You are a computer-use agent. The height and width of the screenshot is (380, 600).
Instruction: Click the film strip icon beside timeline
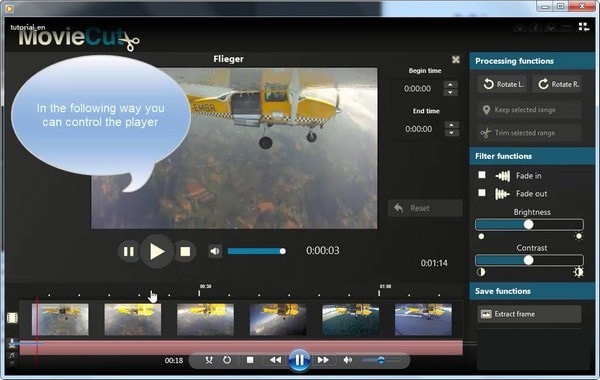[x=12, y=318]
